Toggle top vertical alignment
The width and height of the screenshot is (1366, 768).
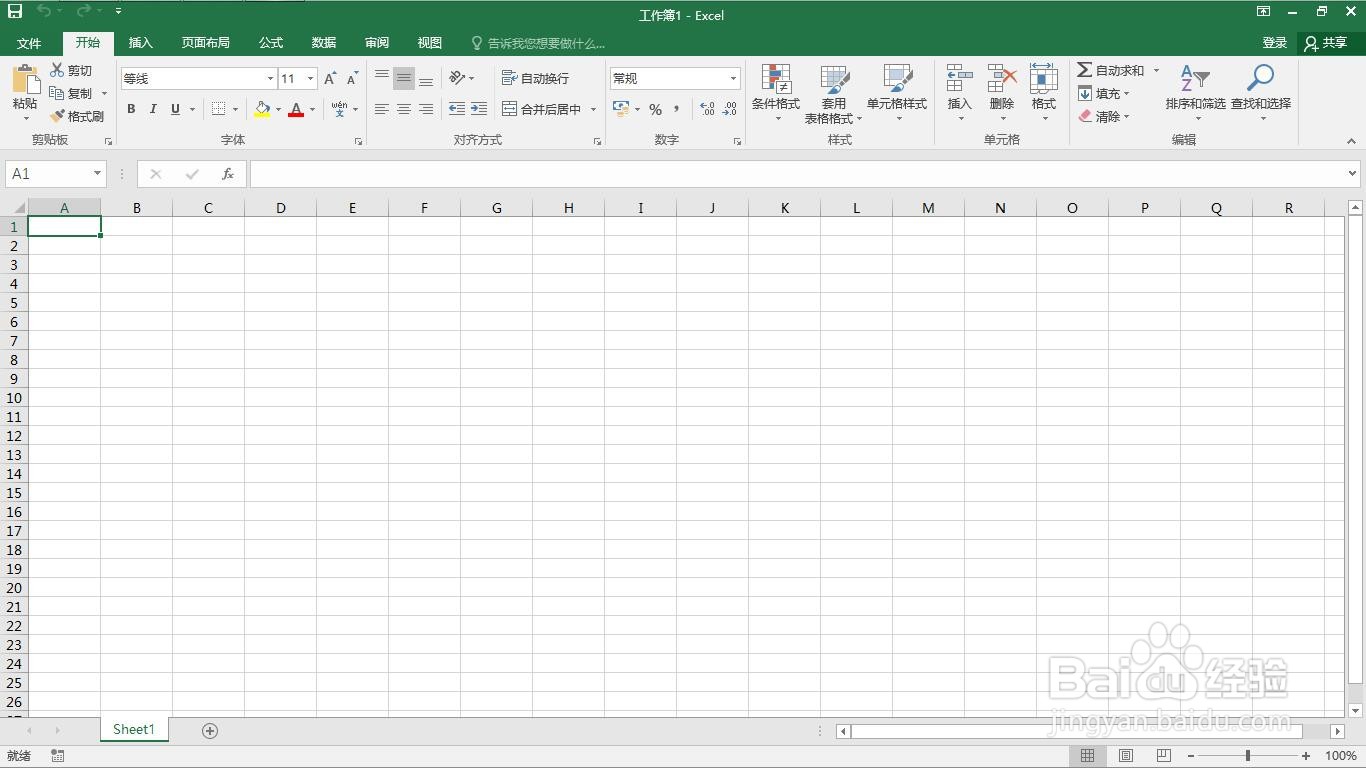(x=382, y=77)
